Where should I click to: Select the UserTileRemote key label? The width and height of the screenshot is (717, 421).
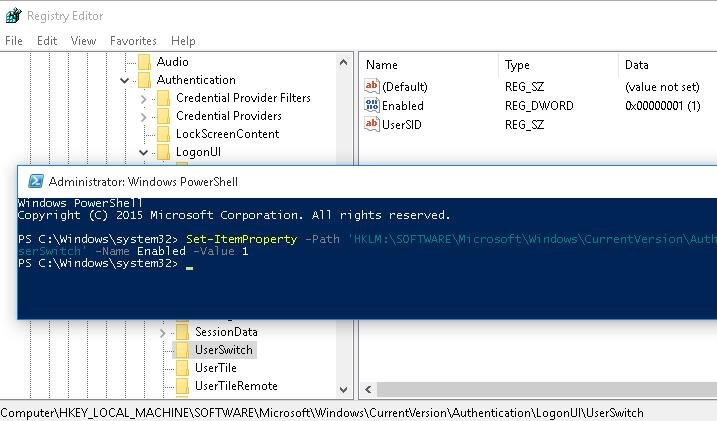[x=236, y=386]
